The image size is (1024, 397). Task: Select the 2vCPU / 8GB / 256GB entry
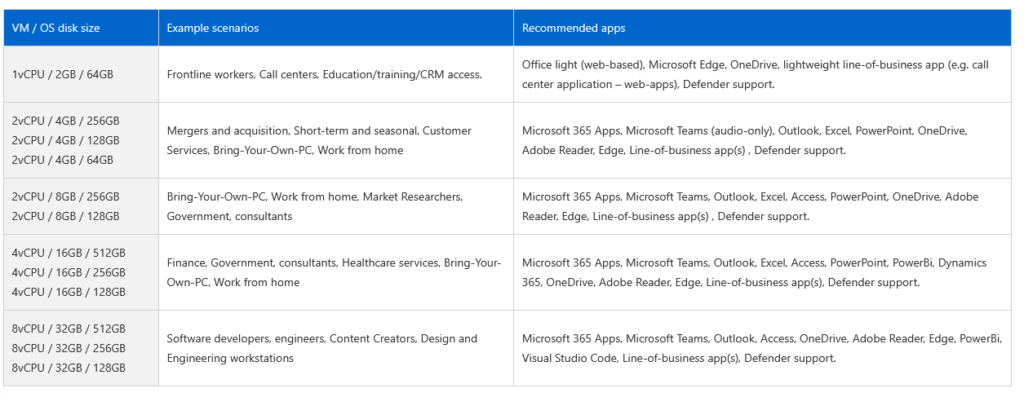pyautogui.click(x=65, y=197)
